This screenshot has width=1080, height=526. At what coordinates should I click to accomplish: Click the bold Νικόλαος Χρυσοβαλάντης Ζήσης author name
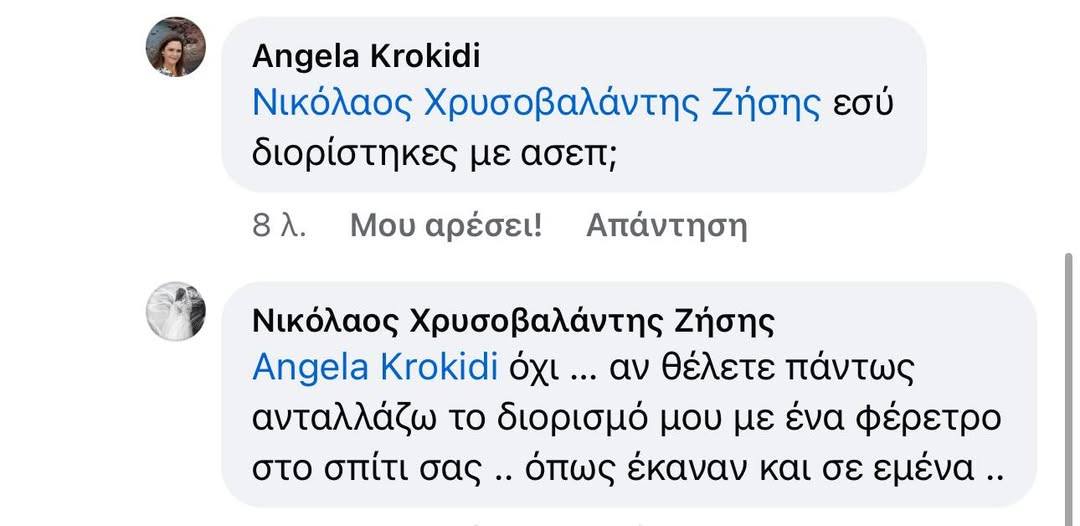pyautogui.click(x=513, y=321)
